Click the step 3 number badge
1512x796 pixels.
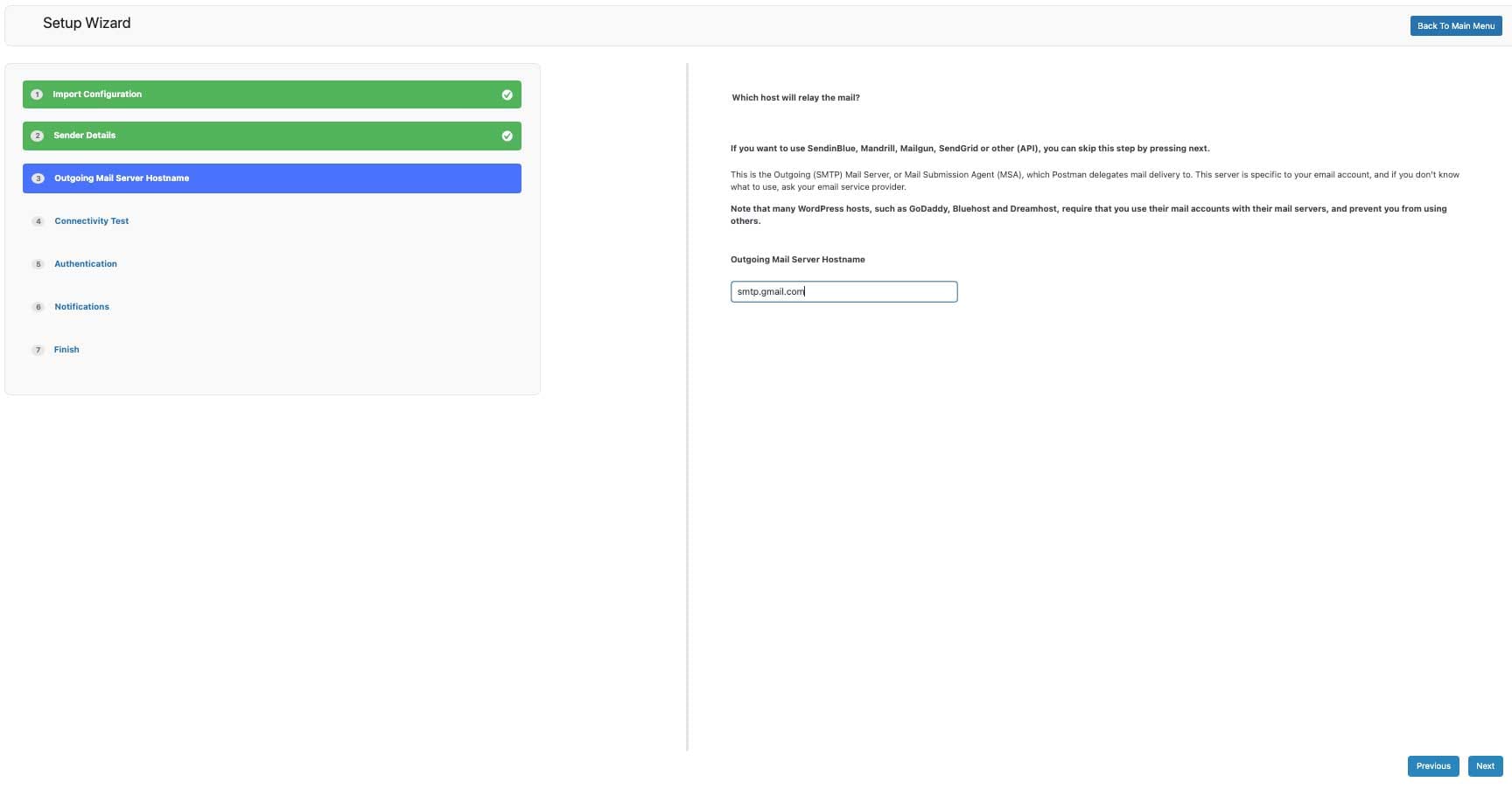pyautogui.click(x=38, y=178)
